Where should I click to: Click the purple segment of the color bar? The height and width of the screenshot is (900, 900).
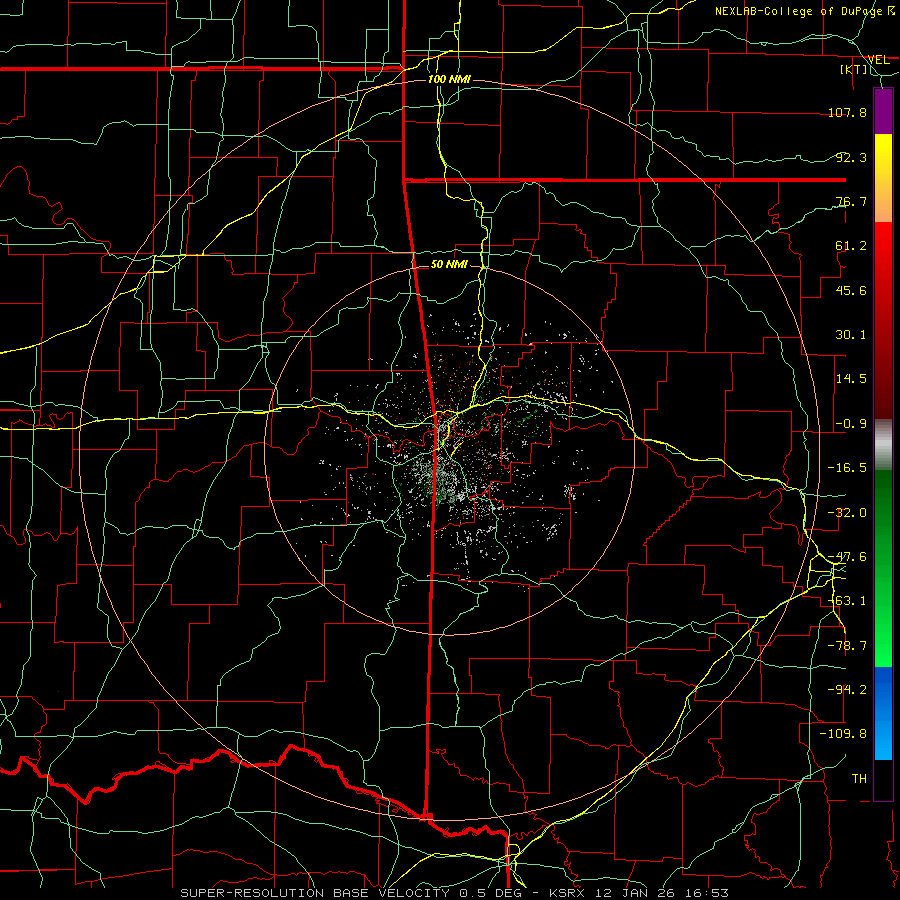pos(883,112)
